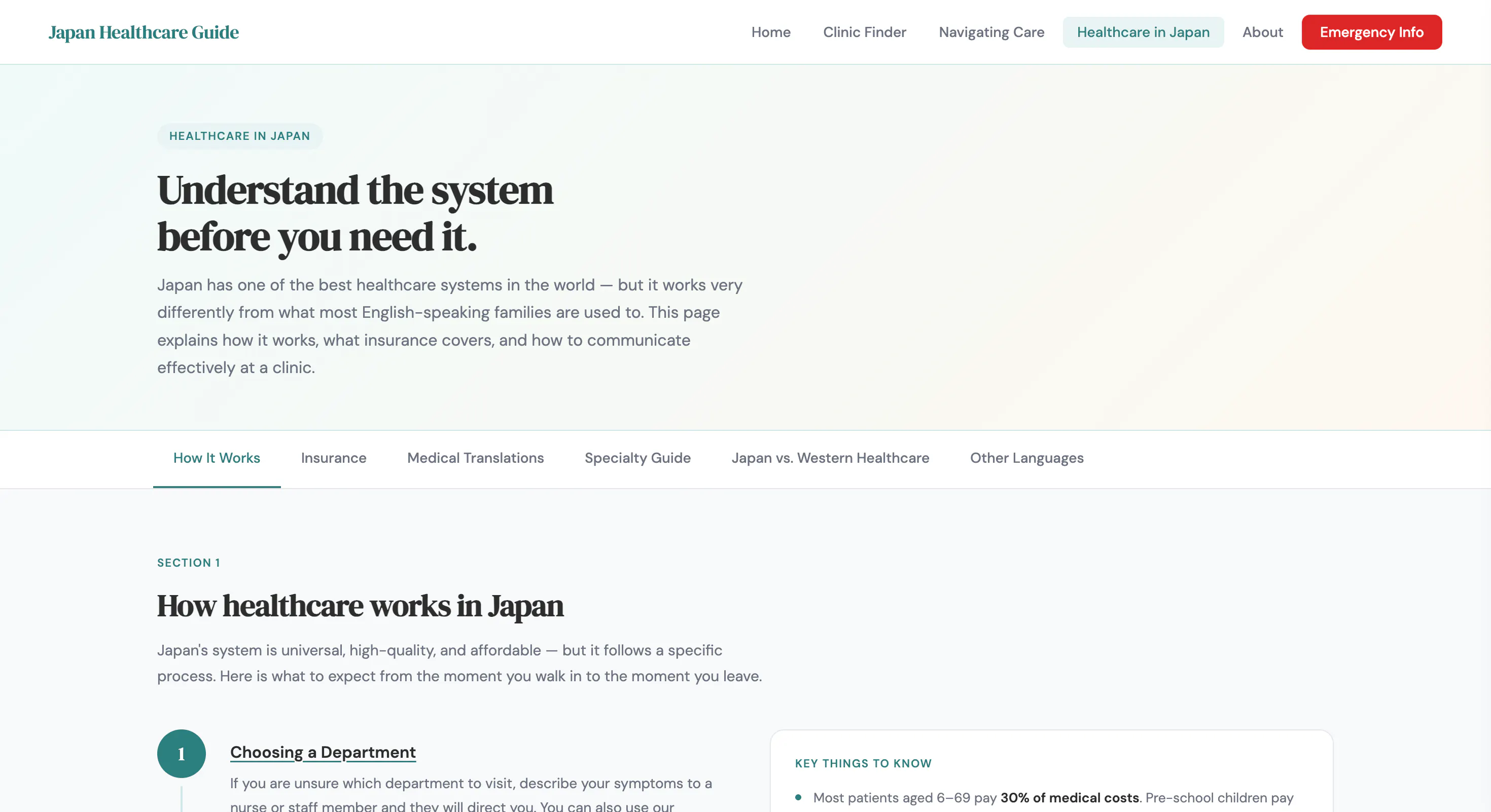Click the HEALTHCARE IN JAPAN badge
The height and width of the screenshot is (812, 1491).
[239, 136]
